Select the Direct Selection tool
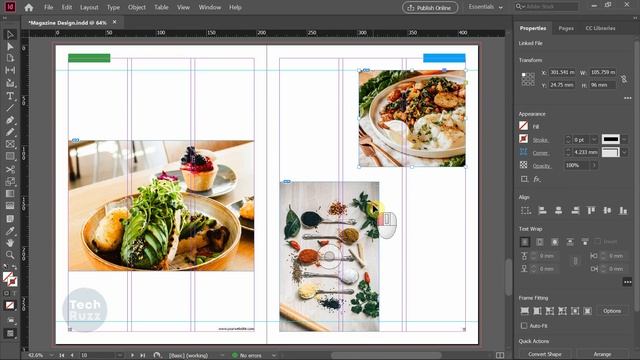This screenshot has width=640, height=360. [10, 47]
